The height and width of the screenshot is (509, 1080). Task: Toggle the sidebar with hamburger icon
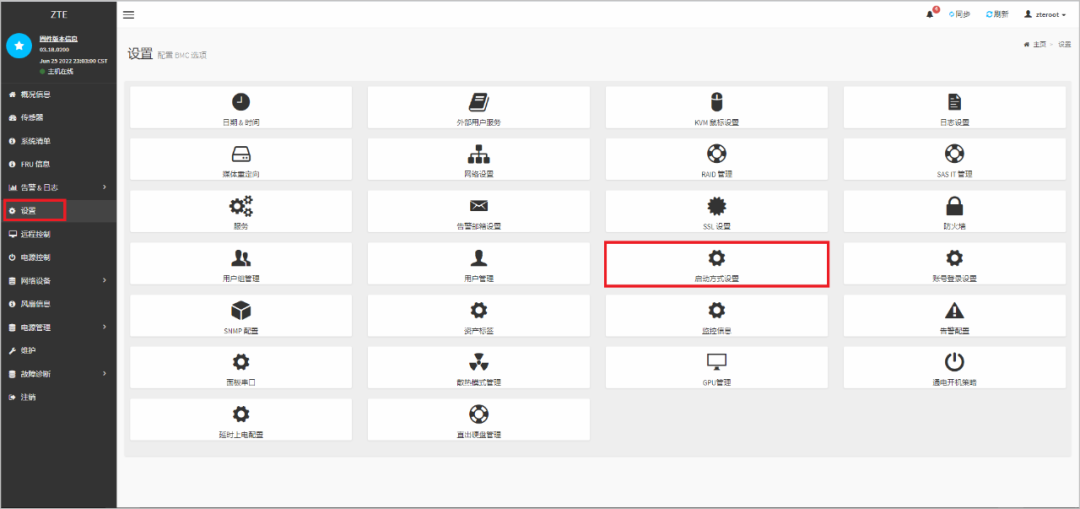pyautogui.click(x=129, y=15)
